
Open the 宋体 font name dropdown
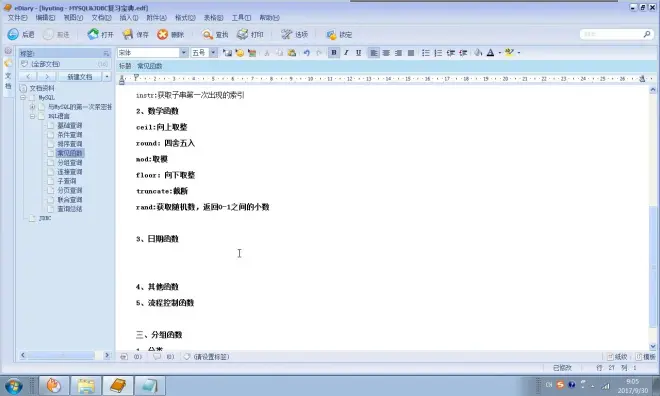tap(184, 53)
